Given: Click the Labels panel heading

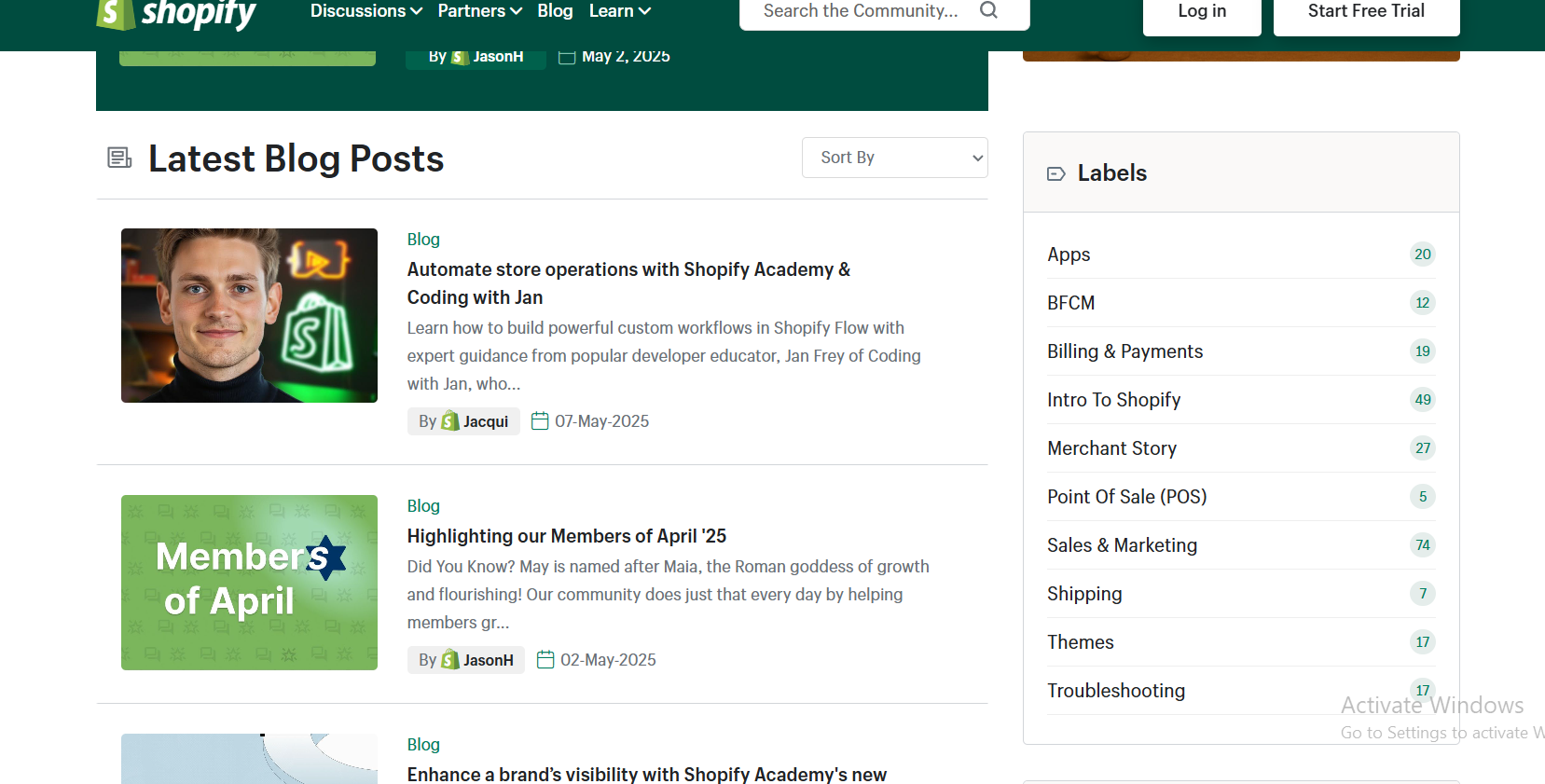Looking at the screenshot, I should coord(1112,173).
